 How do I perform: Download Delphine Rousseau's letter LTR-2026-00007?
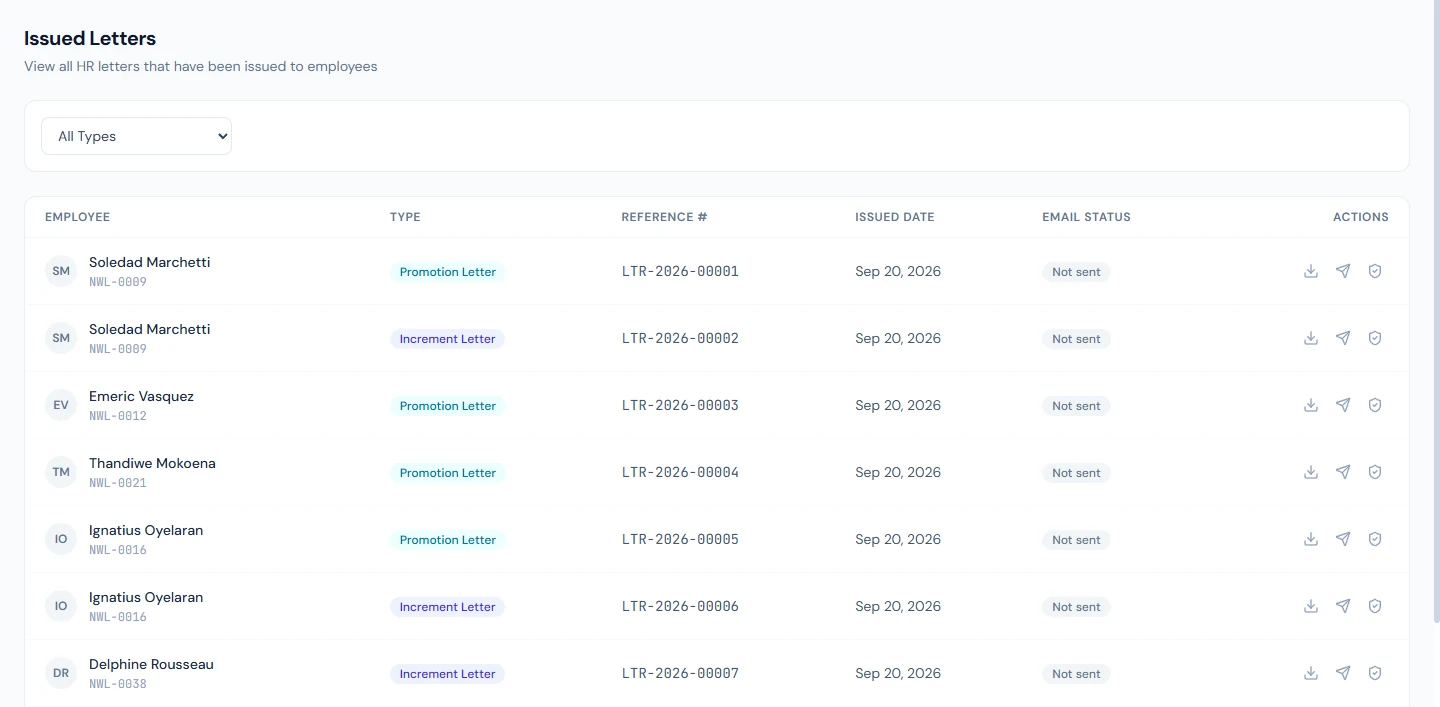[1311, 673]
